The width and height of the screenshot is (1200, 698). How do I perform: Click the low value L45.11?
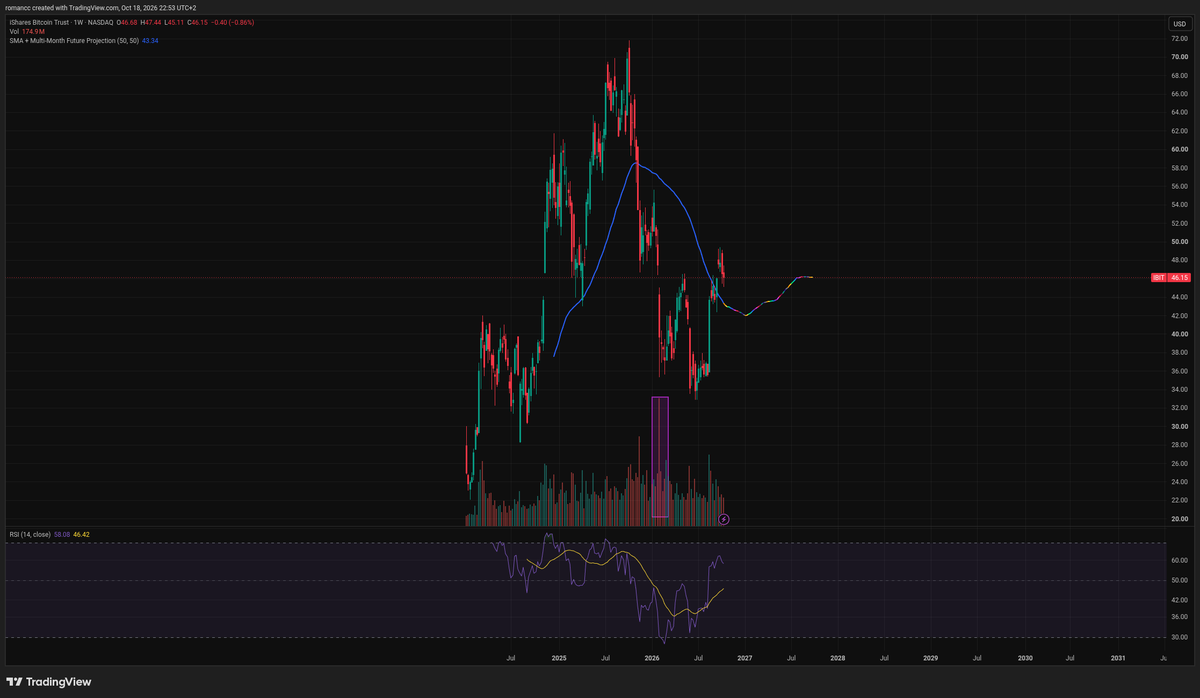174,22
